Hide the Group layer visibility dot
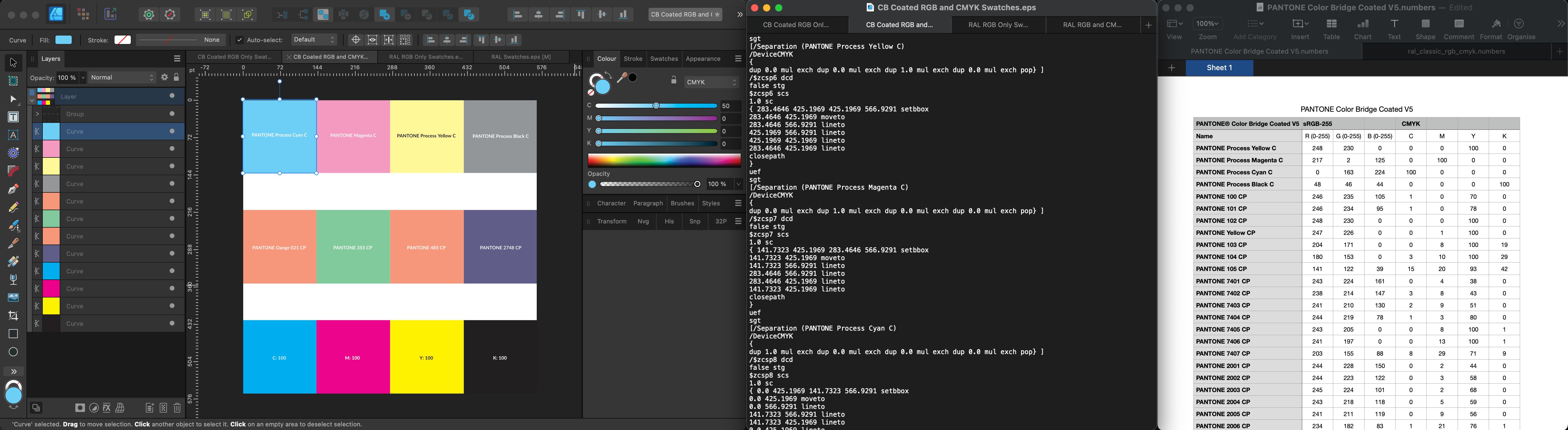Viewport: 1568px width, 430px height. 172,114
